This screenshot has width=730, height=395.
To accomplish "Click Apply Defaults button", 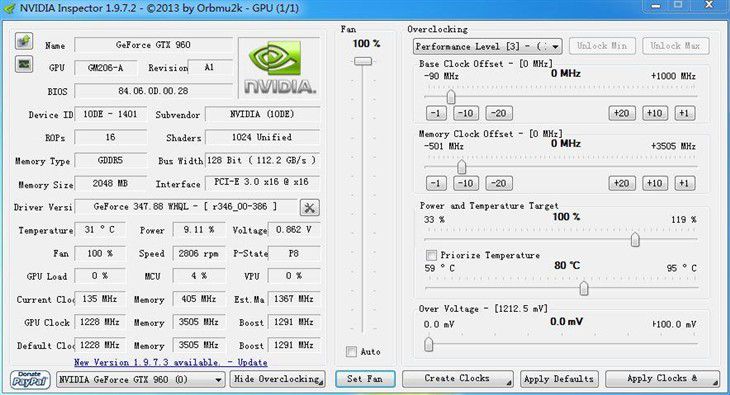I will 559,379.
